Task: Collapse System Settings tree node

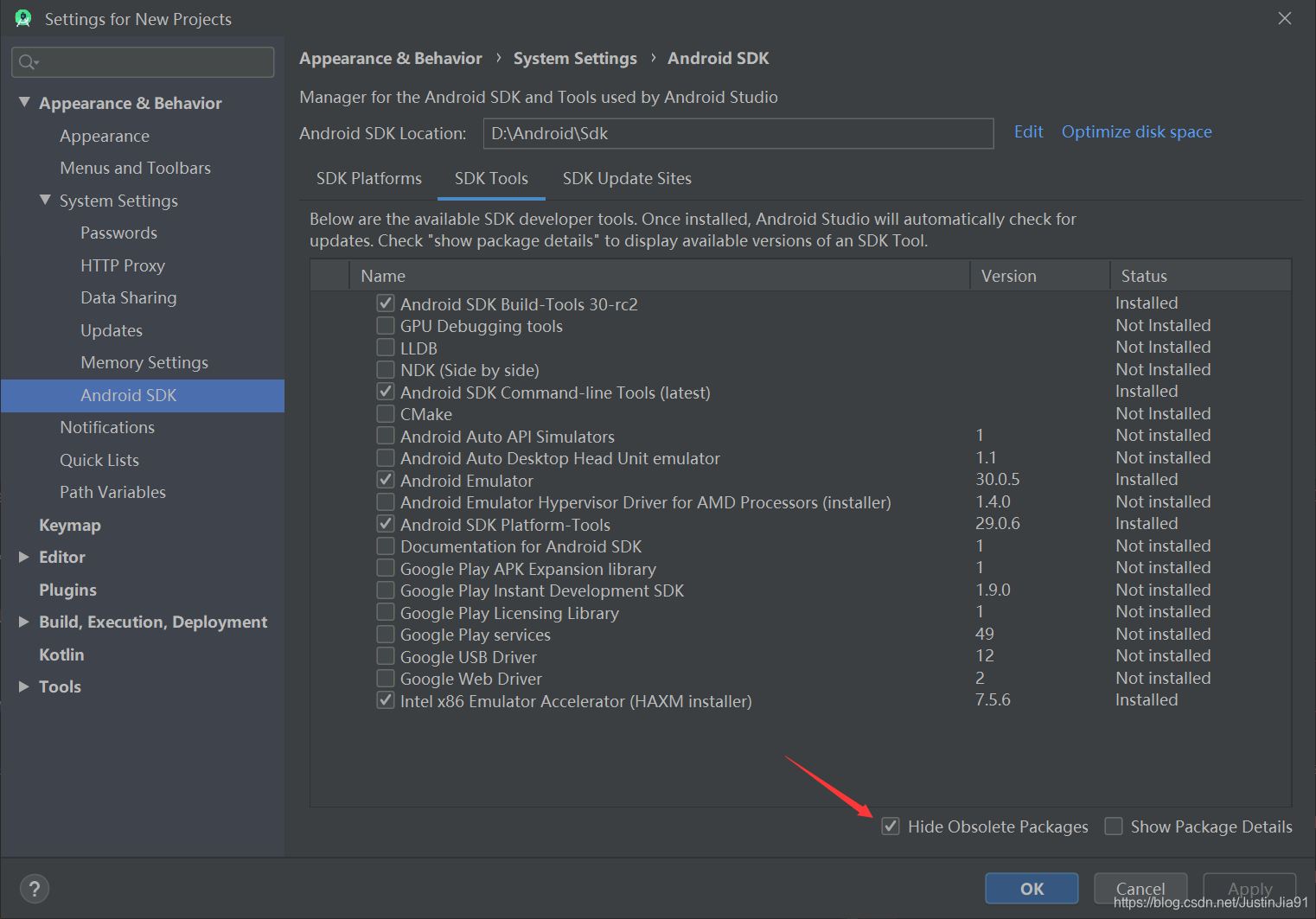Action: point(45,200)
